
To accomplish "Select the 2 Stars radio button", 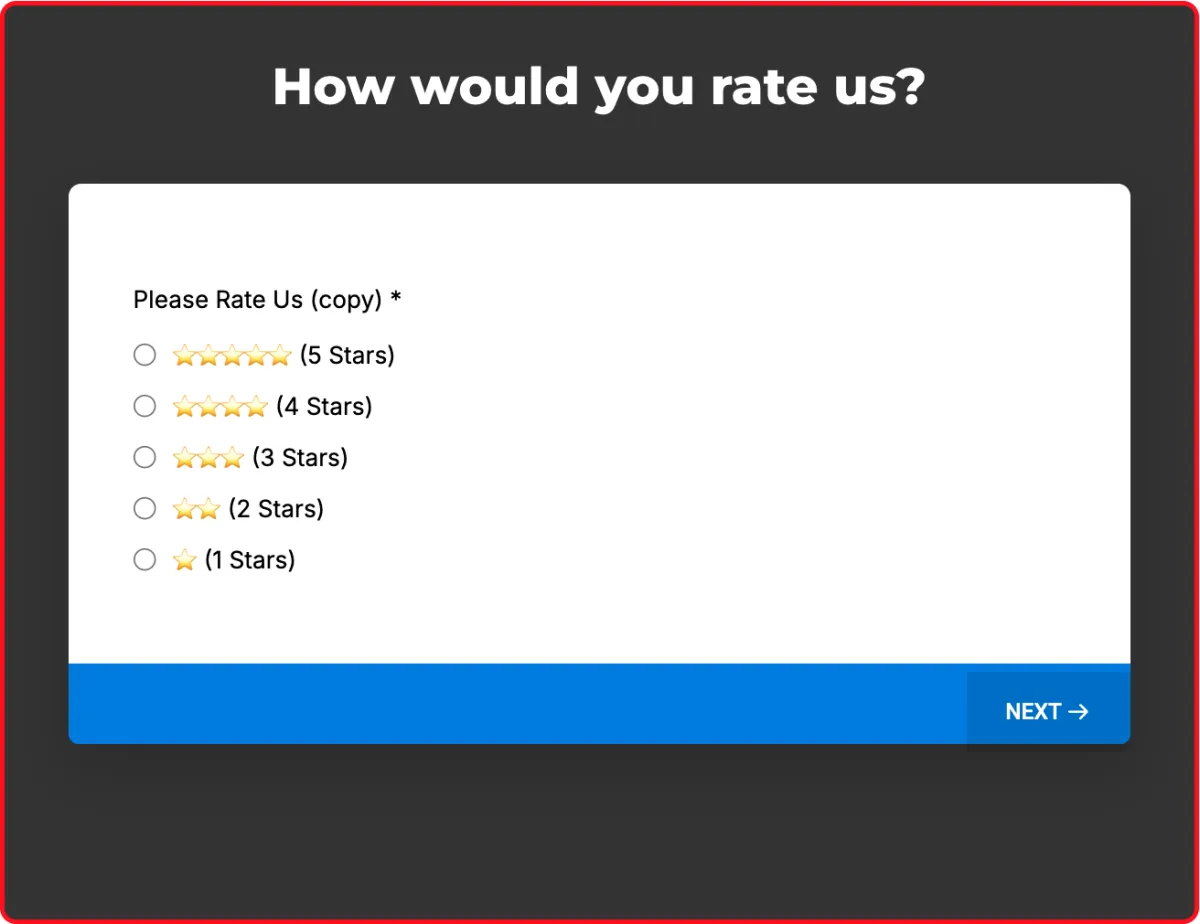I will click(x=145, y=508).
